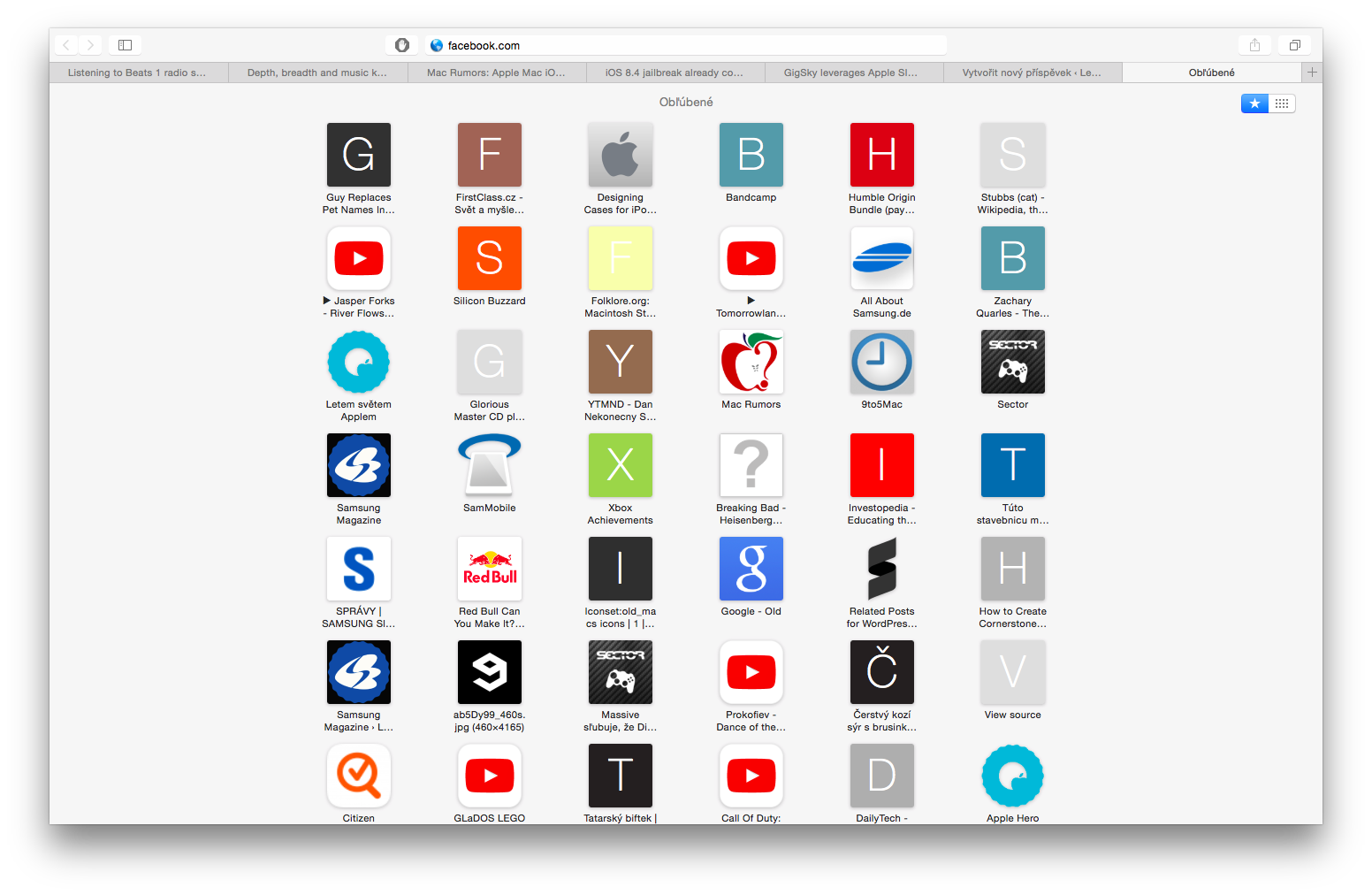Screen dimensions: 1372x895
Task: Open the Investopedia favorite
Action: pyautogui.click(x=882, y=465)
